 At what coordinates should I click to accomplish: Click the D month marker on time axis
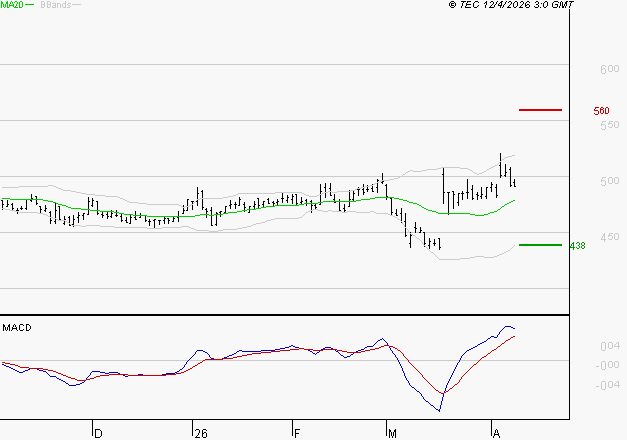[98, 433]
